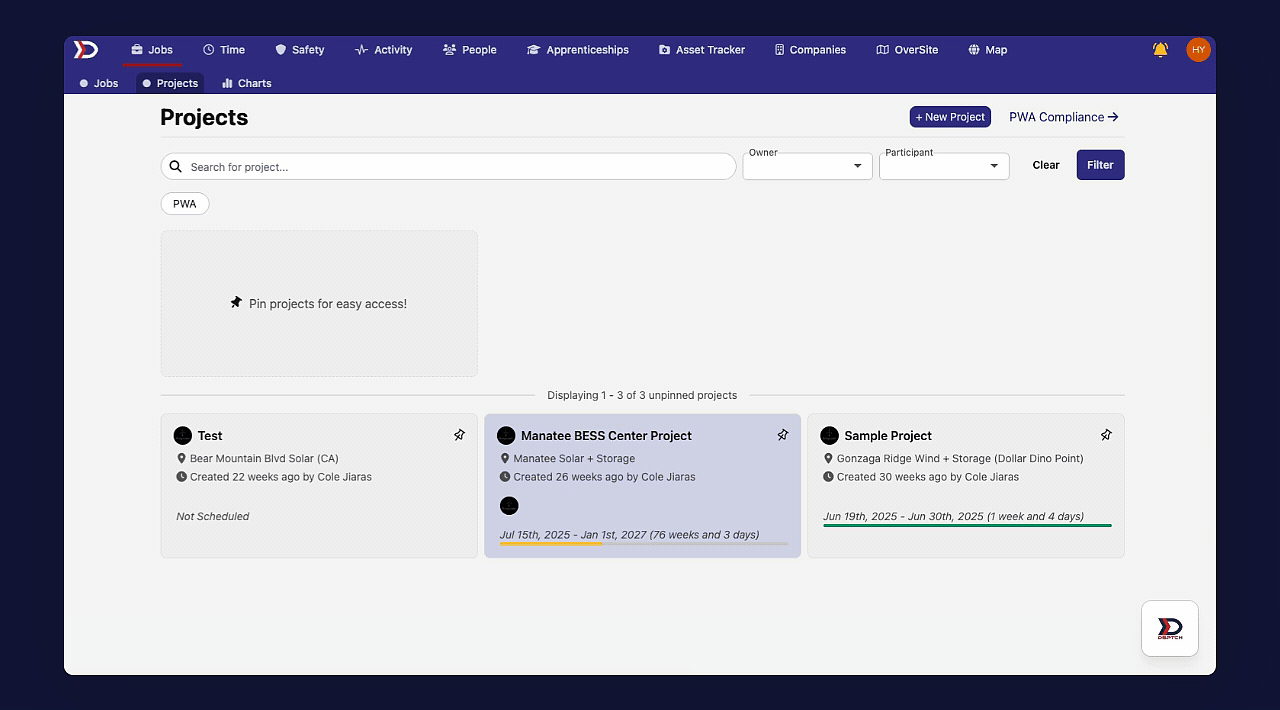Open the OverSite menu
The width and height of the screenshot is (1280, 710).
[x=907, y=49]
